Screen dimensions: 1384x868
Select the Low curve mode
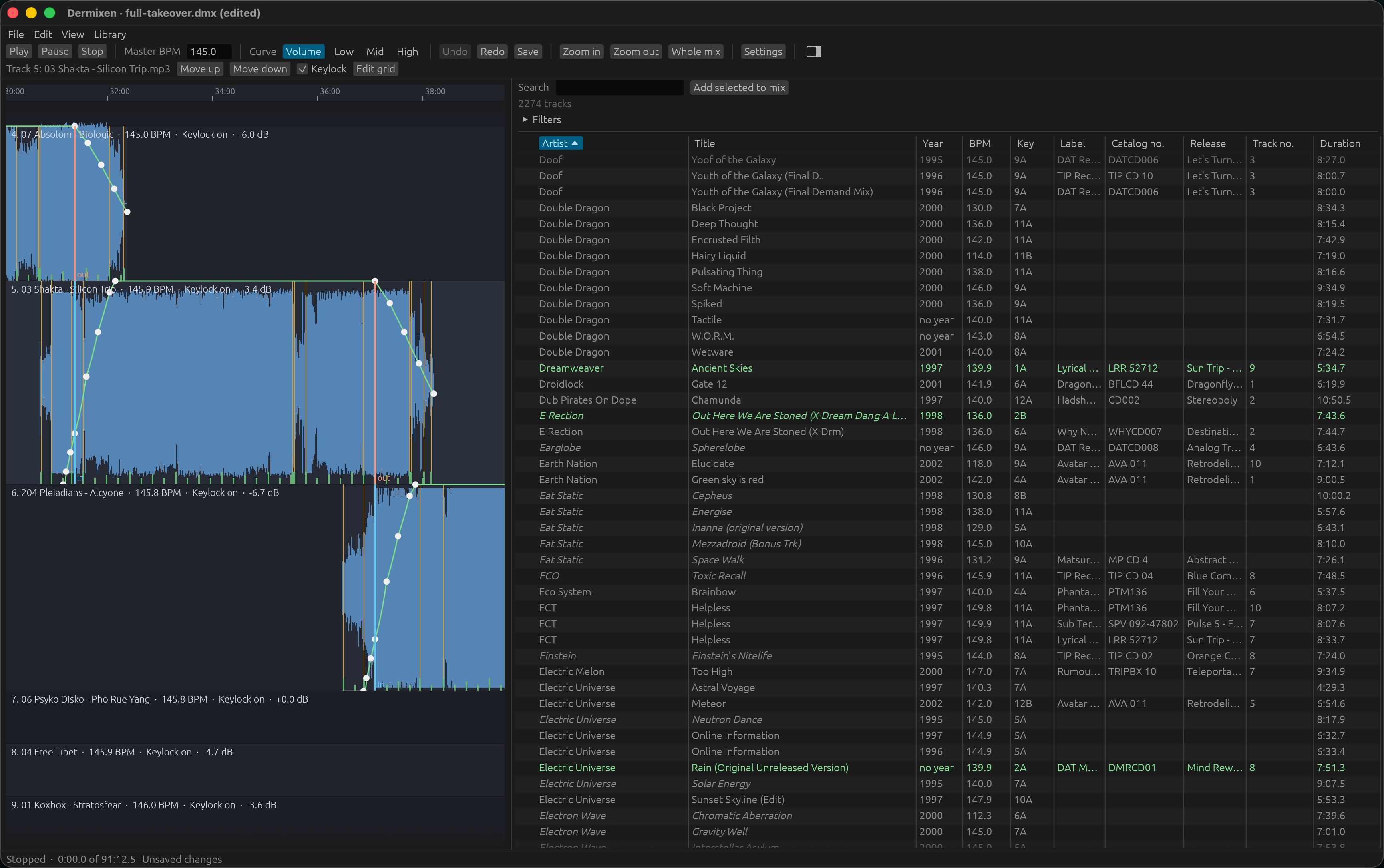(x=344, y=52)
